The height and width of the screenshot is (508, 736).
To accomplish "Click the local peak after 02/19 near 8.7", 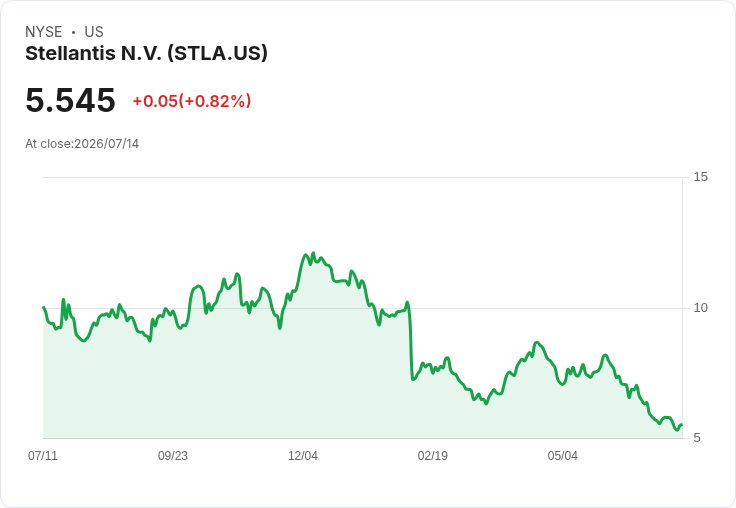I will [x=537, y=343].
